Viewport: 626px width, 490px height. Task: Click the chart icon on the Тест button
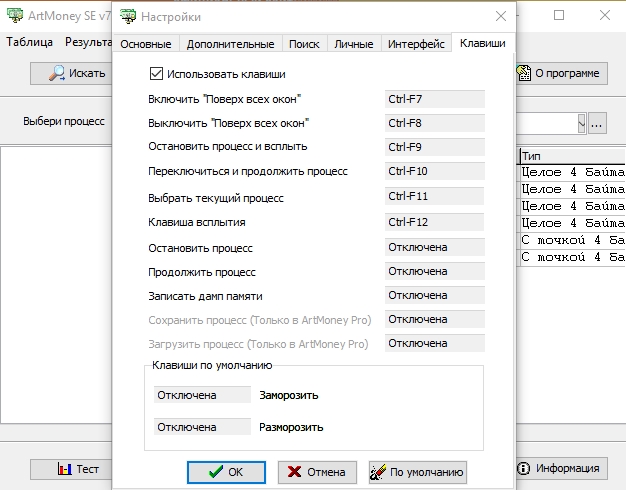click(x=64, y=469)
